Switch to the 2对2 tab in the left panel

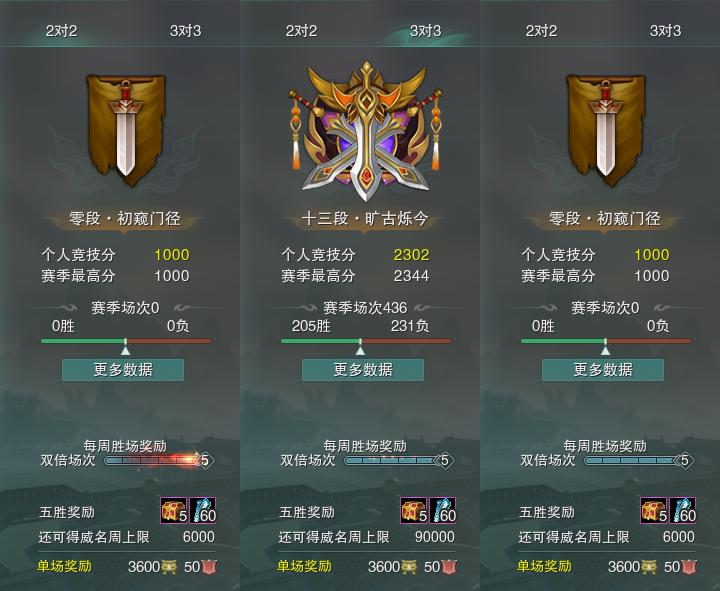(x=61, y=31)
